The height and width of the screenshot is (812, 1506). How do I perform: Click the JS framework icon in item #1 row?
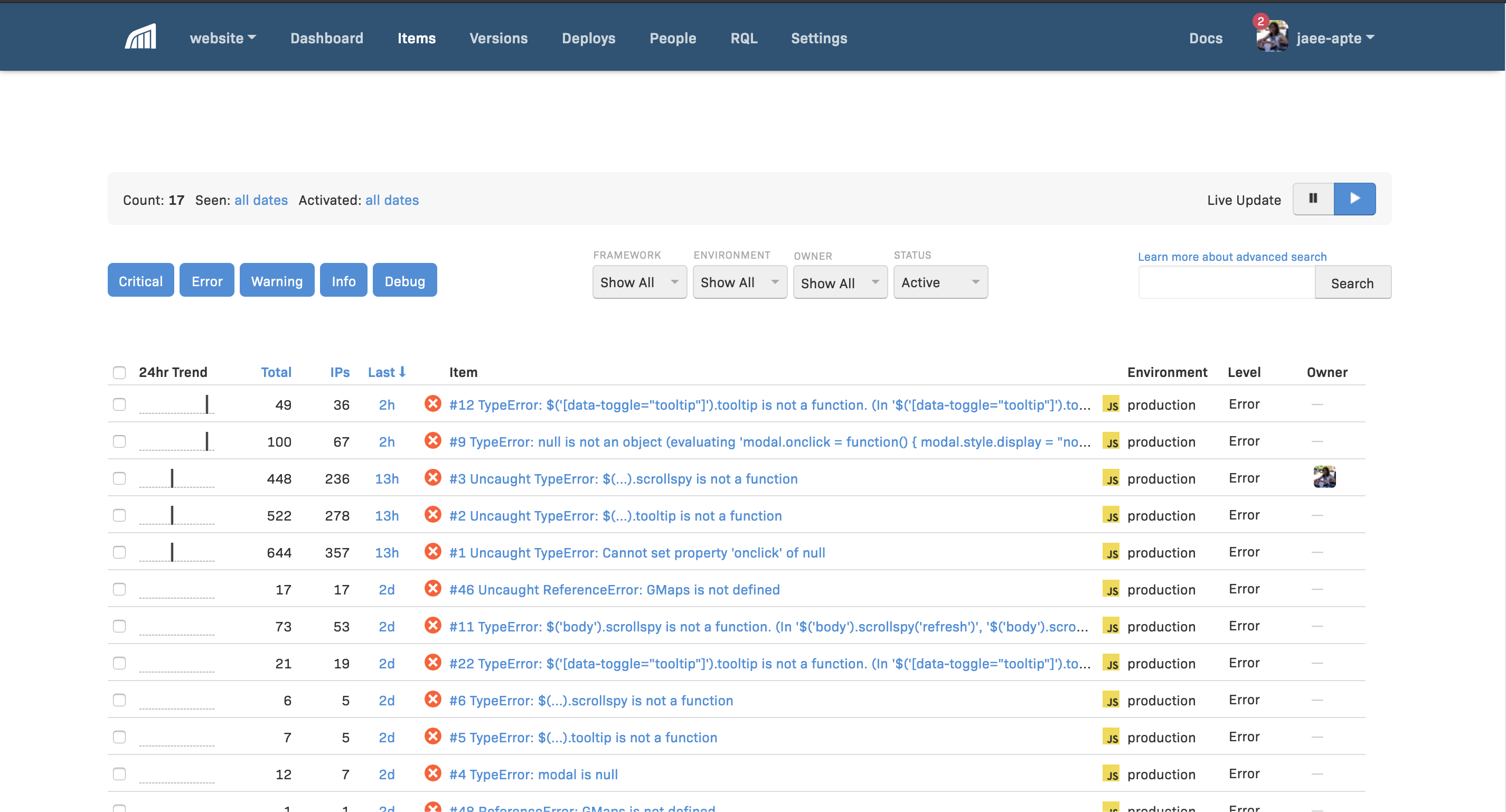(x=1111, y=552)
